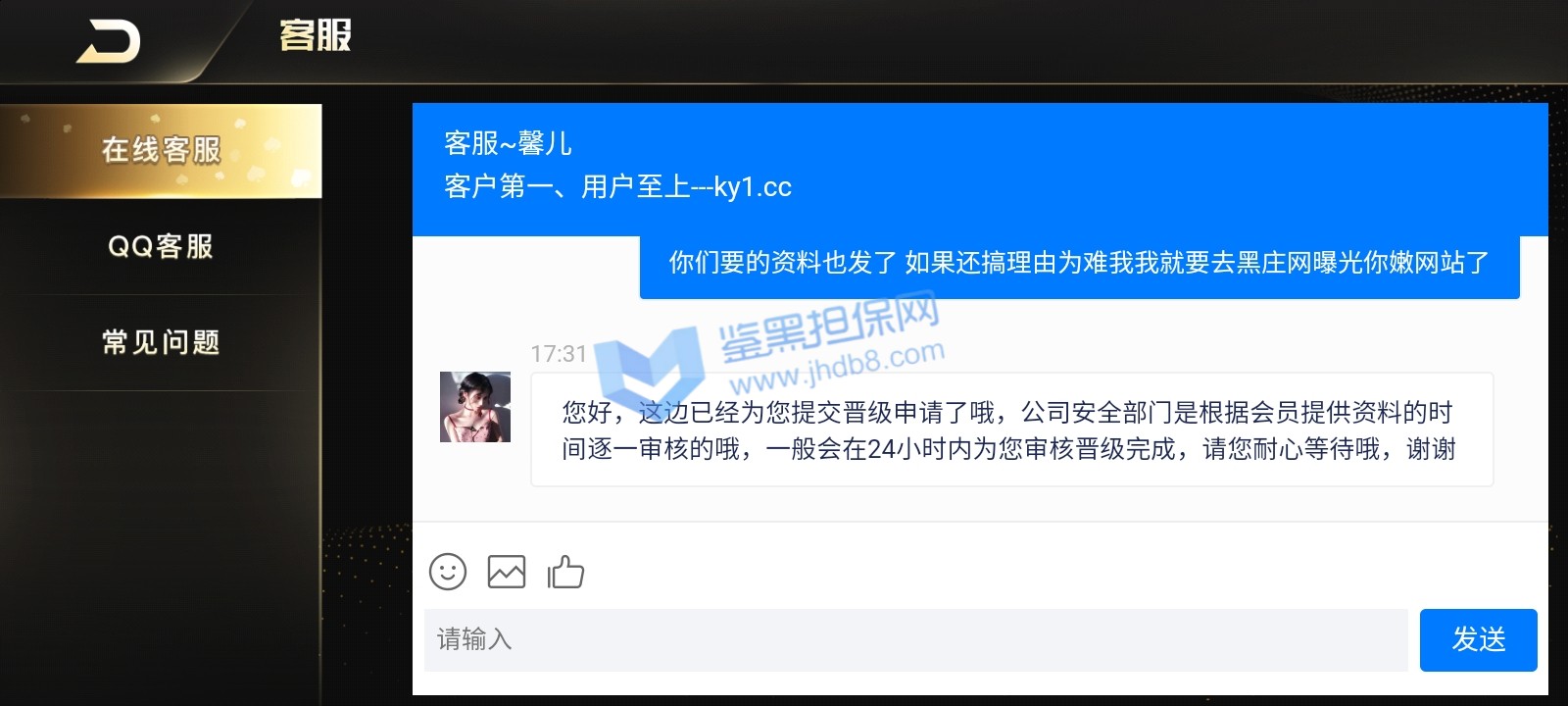Click the back arrow icon

point(109,42)
